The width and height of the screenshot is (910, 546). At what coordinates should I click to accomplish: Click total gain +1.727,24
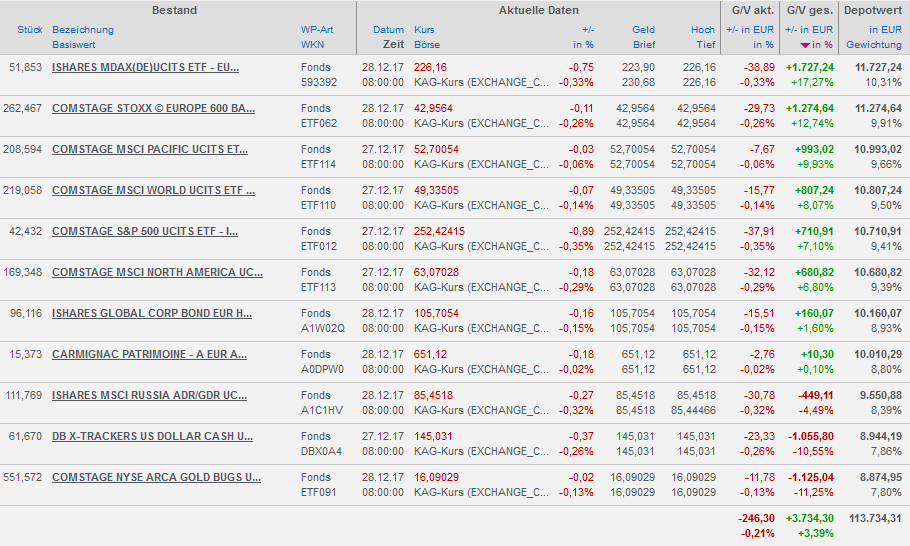click(x=810, y=67)
